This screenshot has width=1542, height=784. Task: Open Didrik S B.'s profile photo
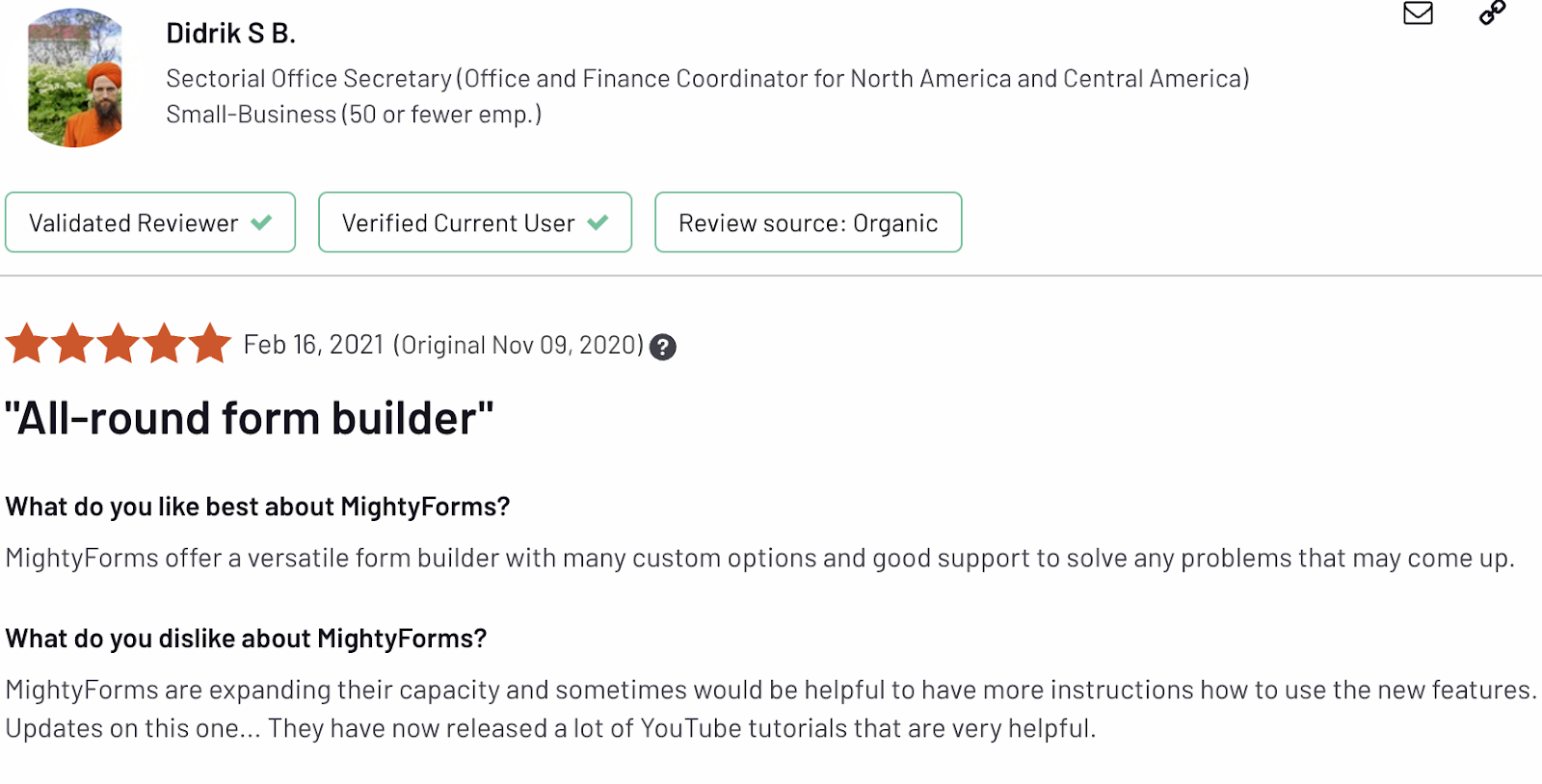(x=75, y=78)
